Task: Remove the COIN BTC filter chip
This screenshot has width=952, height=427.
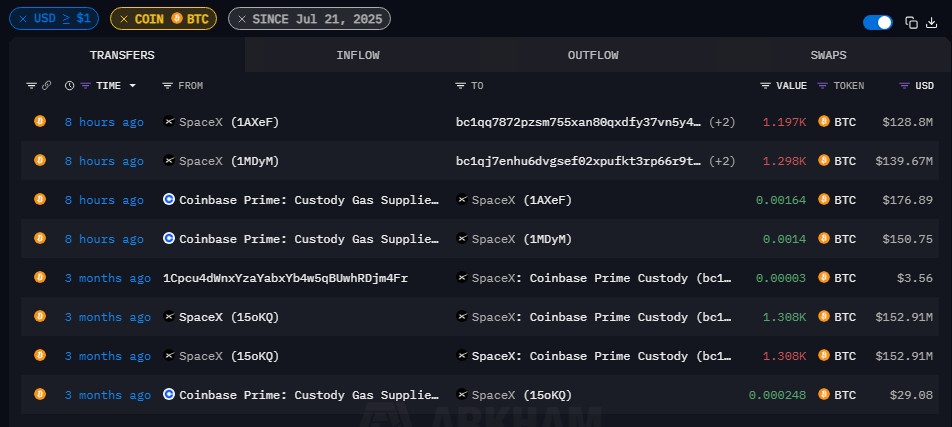Action: 125,18
